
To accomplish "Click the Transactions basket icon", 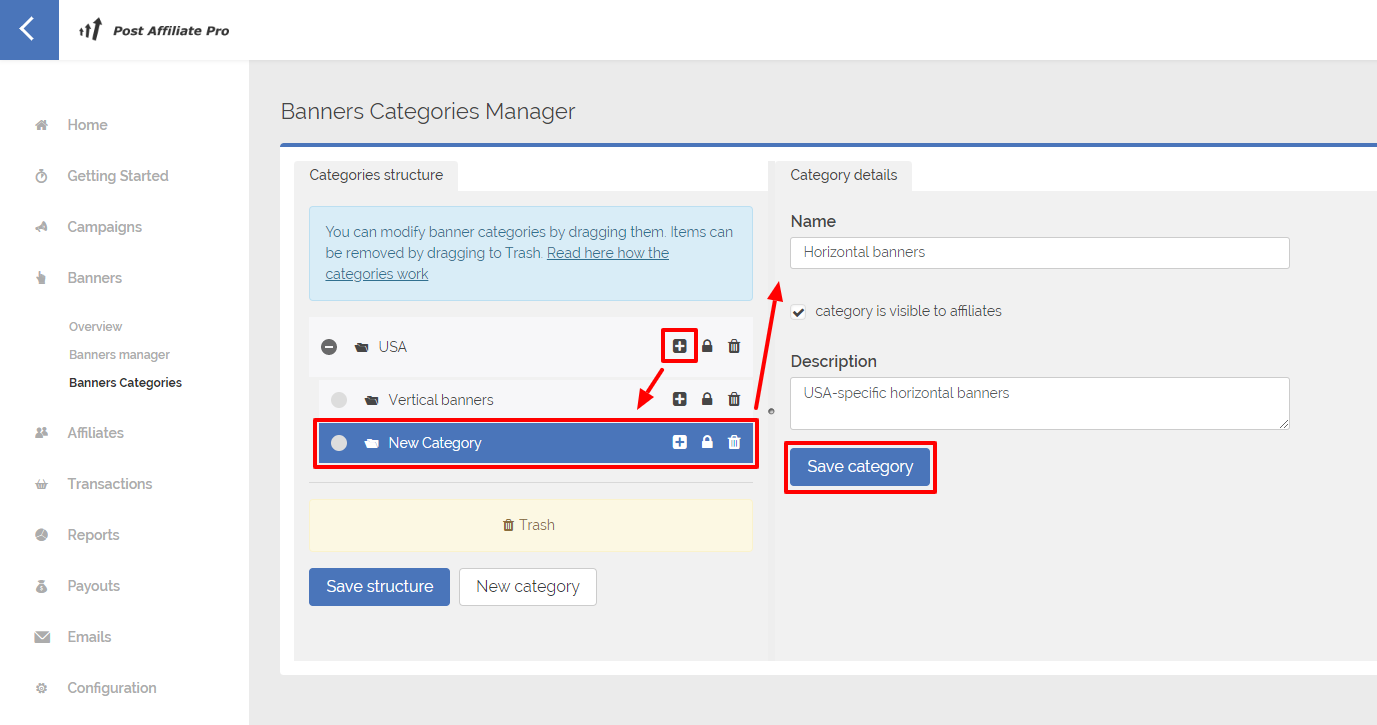I will click(x=41, y=484).
